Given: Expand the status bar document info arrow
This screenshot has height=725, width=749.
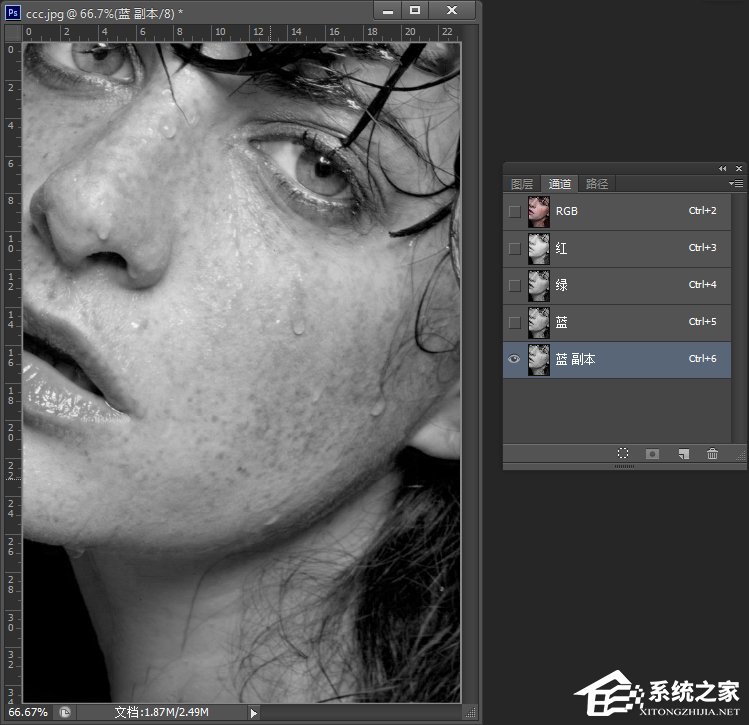Looking at the screenshot, I should (x=253, y=713).
